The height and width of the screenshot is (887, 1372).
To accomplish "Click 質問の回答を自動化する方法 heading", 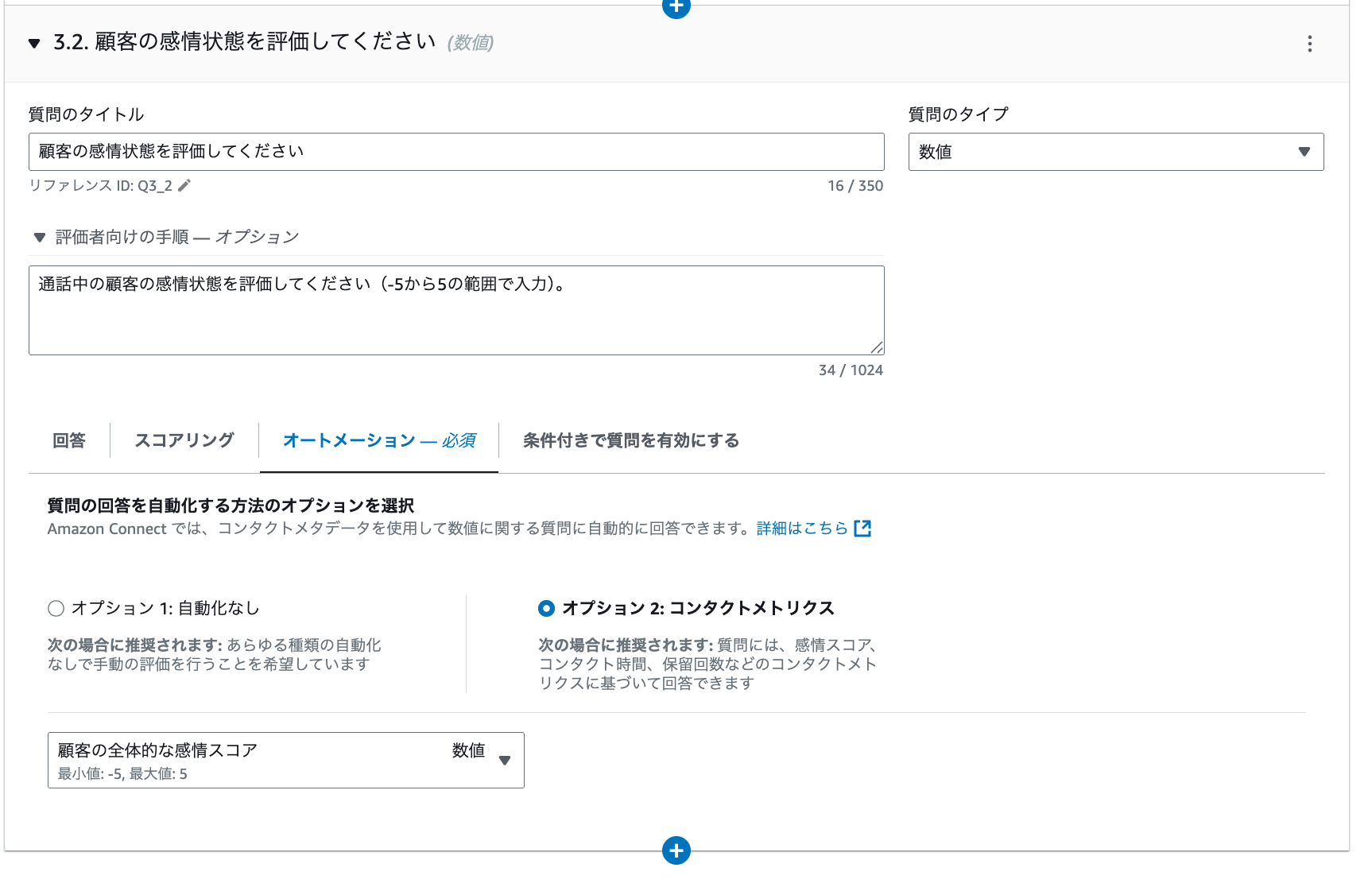I will tap(231, 505).
